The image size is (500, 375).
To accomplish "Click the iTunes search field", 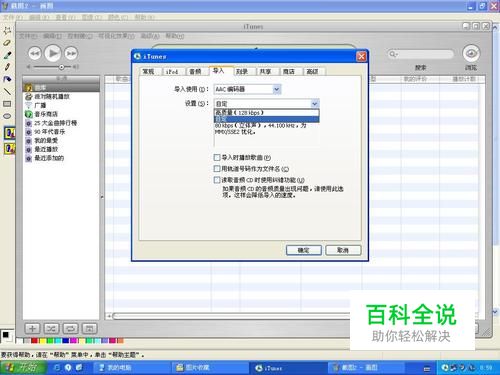I will pyautogui.click(x=421, y=54).
